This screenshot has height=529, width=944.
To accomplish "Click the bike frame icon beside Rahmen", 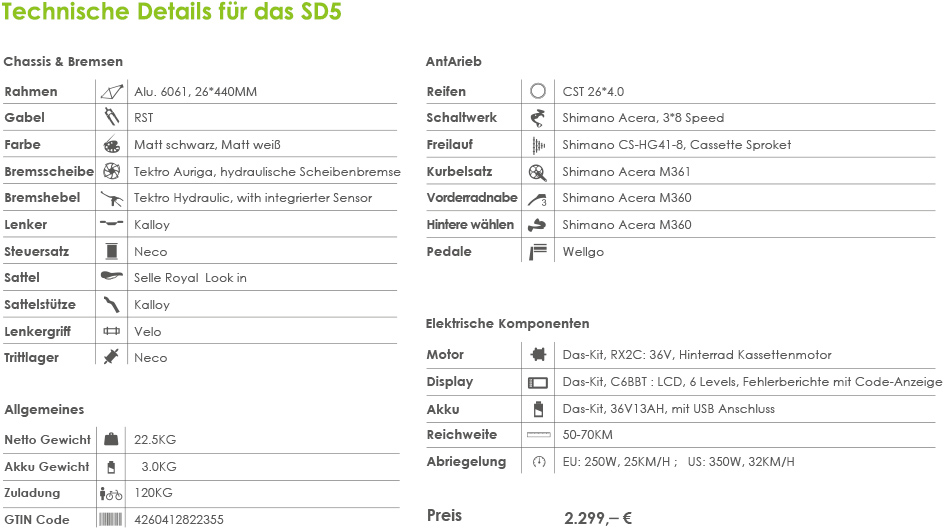I will 111,91.
